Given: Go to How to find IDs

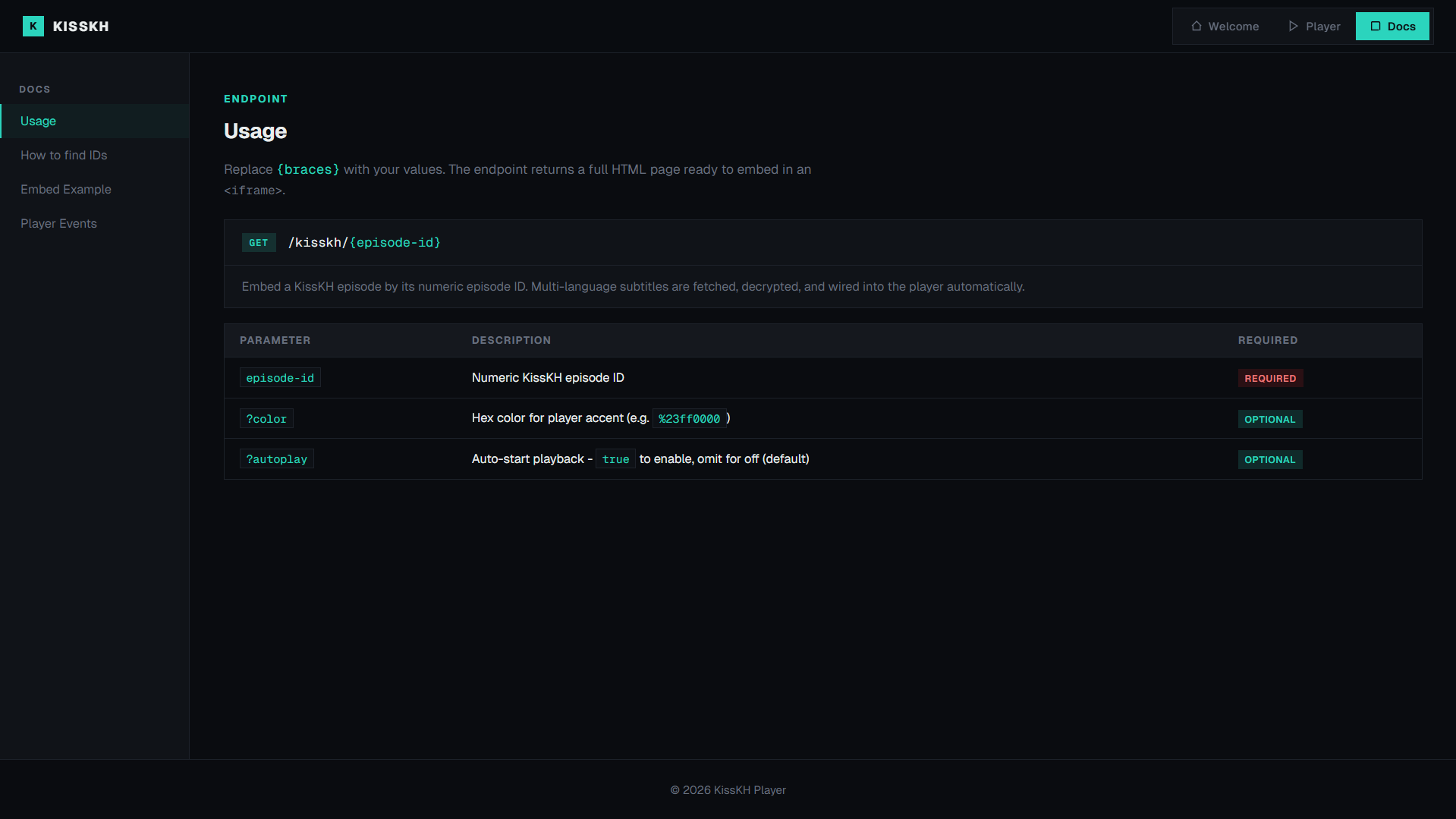Looking at the screenshot, I should pos(95,156).
